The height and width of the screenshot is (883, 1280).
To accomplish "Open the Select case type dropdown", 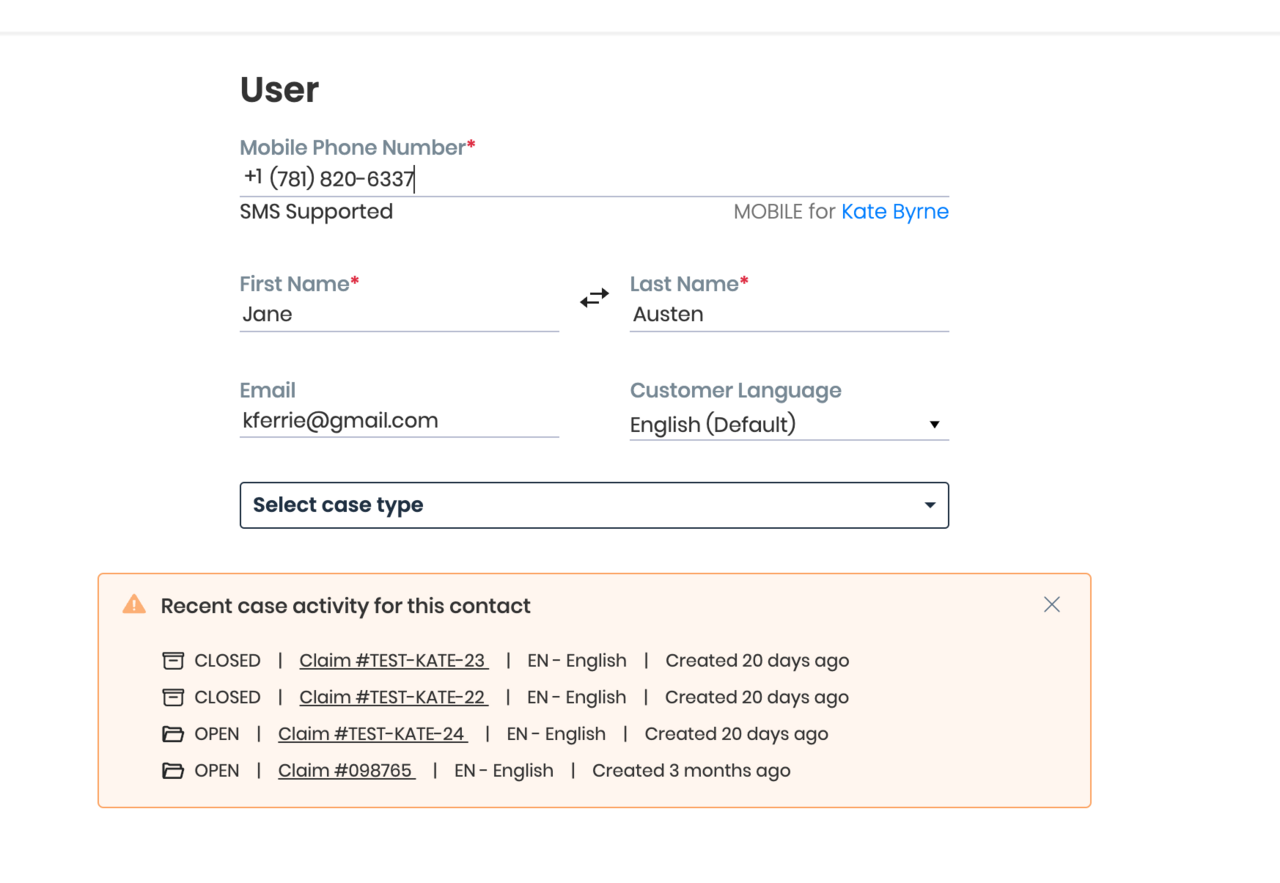I will coord(593,505).
